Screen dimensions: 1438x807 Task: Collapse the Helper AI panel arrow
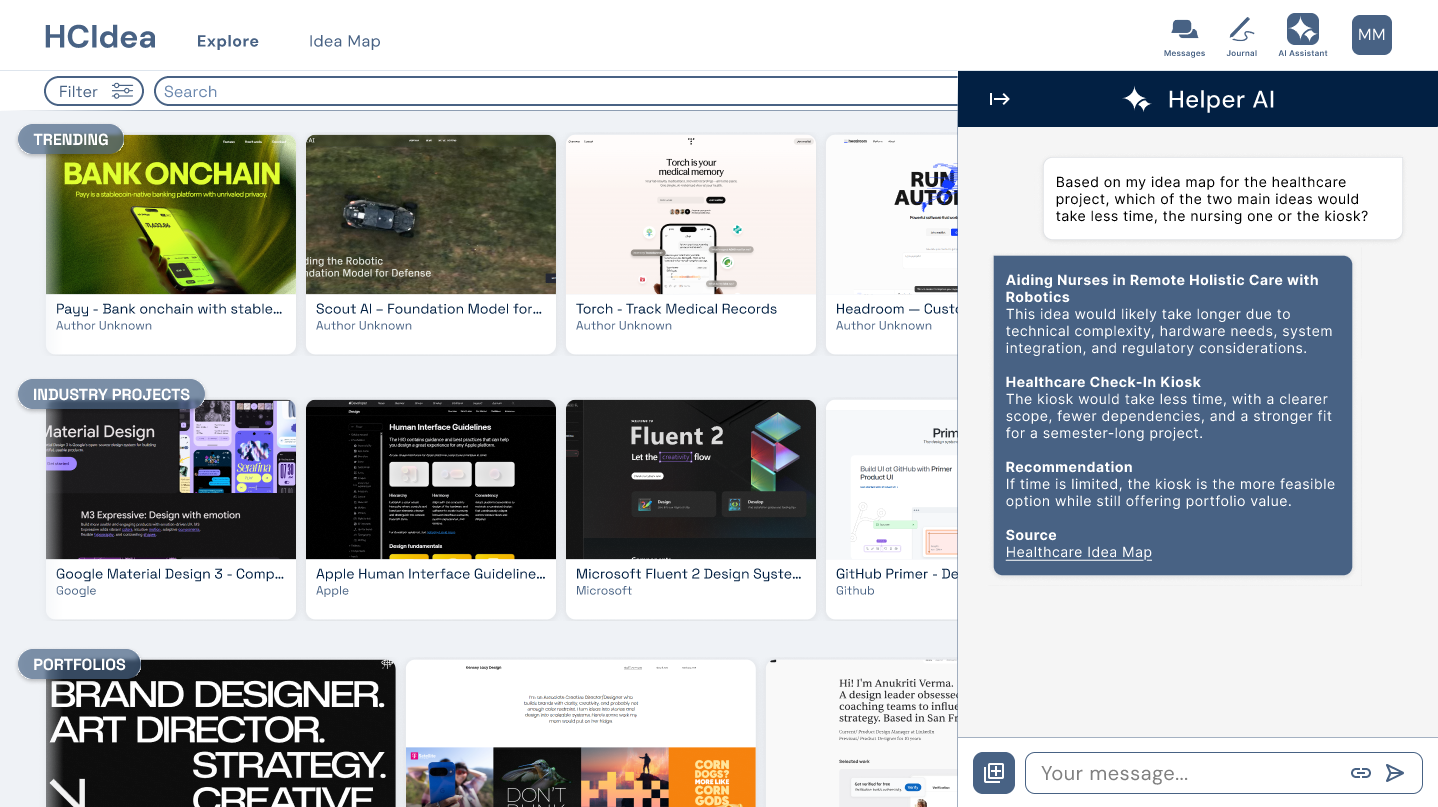(999, 99)
